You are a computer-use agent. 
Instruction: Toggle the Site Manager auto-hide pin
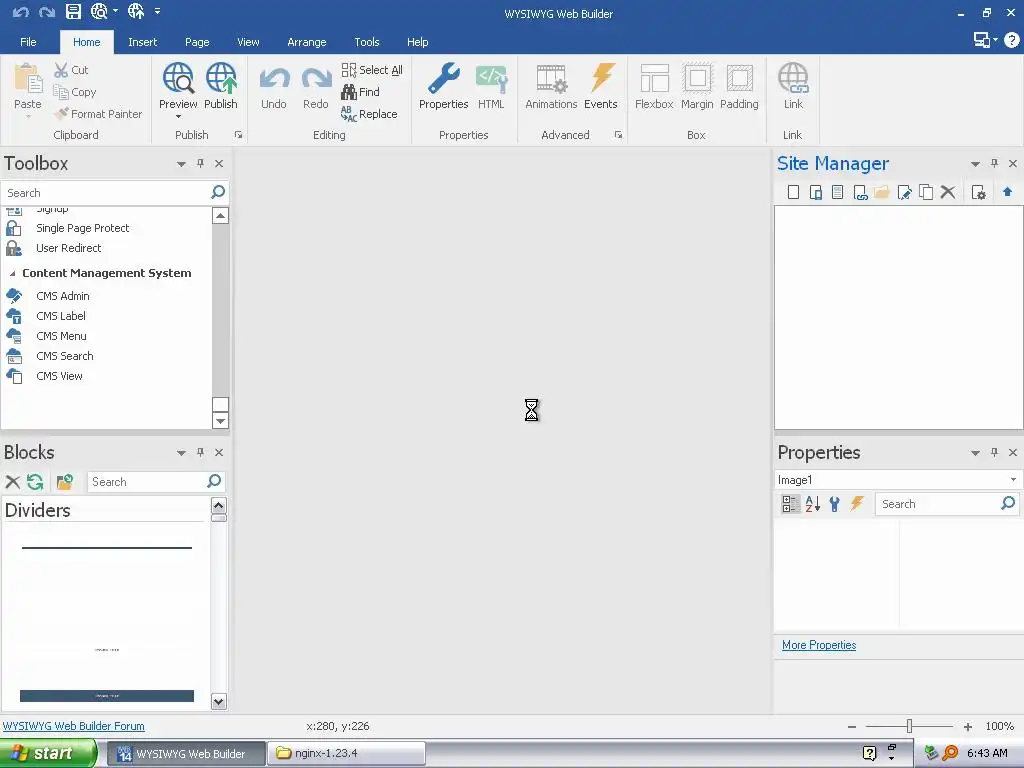pos(995,163)
